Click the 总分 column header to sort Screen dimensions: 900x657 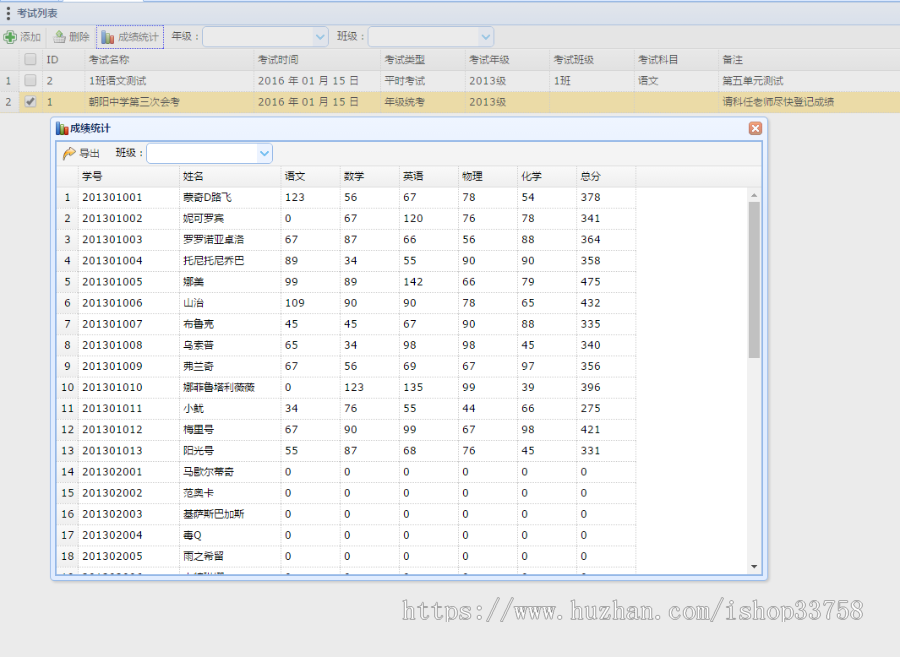click(589, 175)
